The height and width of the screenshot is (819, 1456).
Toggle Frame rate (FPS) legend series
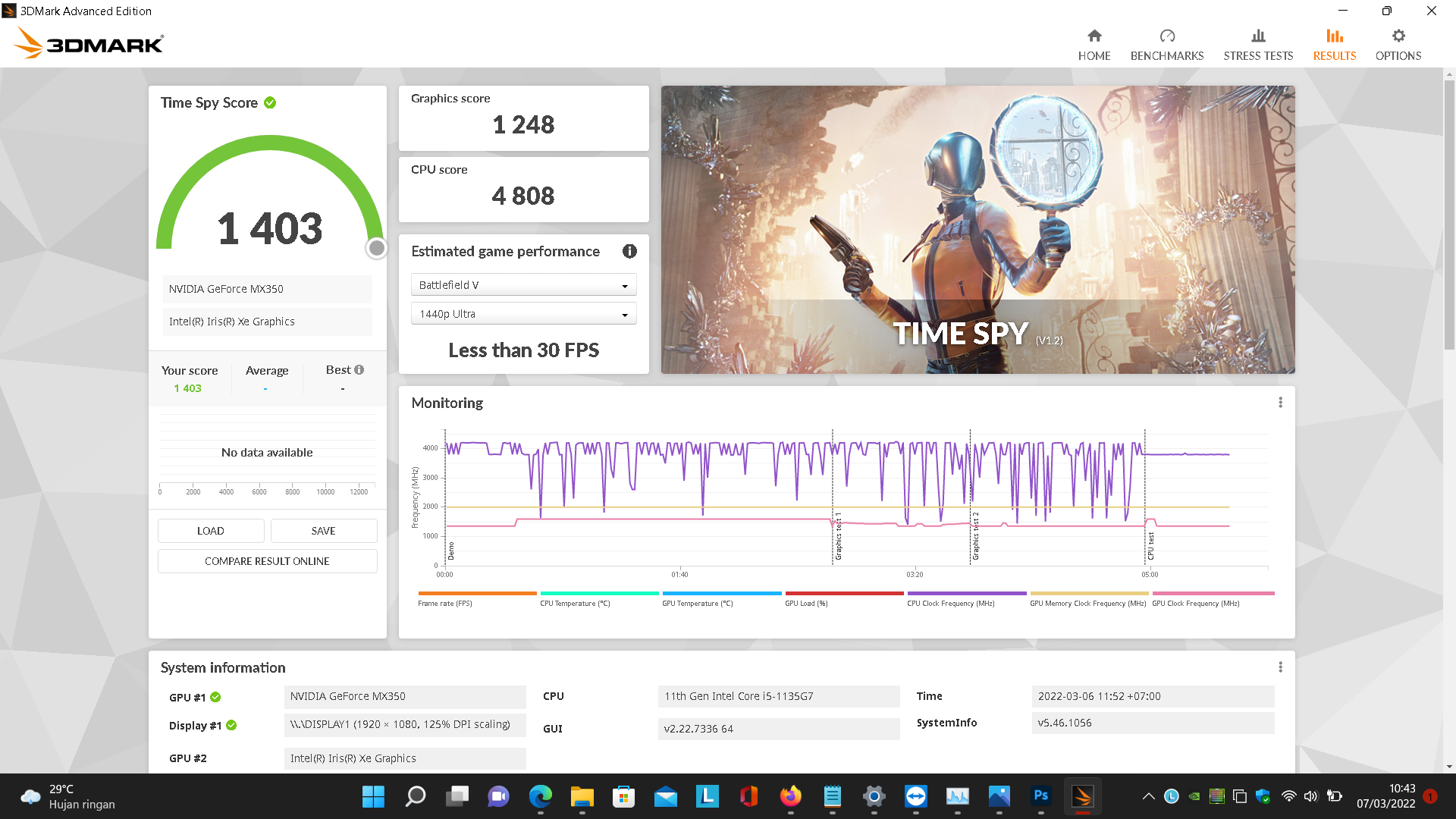477,599
